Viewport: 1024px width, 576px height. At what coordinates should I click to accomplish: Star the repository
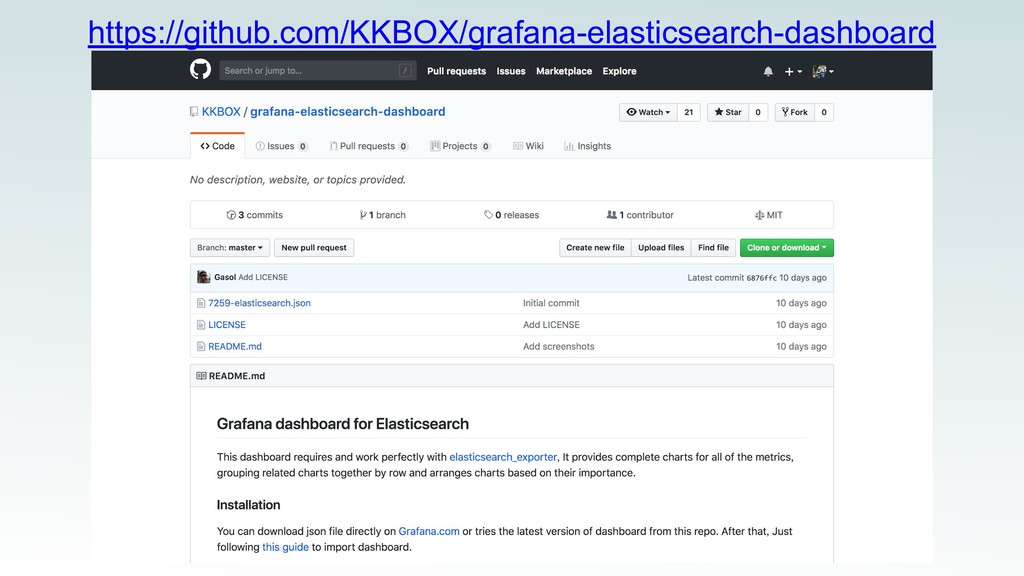pyautogui.click(x=728, y=112)
